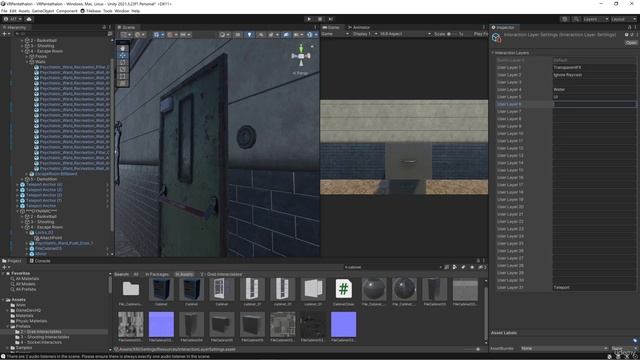Select the In Assets search scope

184,274
